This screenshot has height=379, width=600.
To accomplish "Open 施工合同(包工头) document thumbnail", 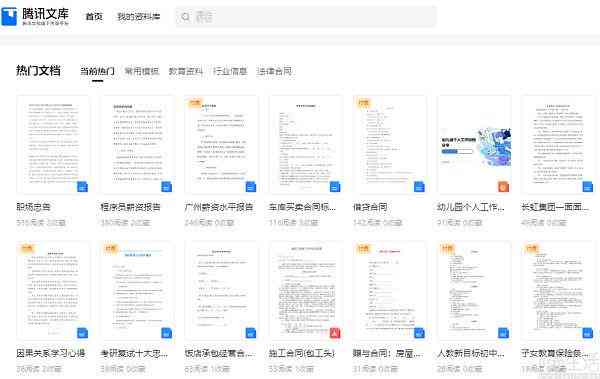I will pos(306,291).
